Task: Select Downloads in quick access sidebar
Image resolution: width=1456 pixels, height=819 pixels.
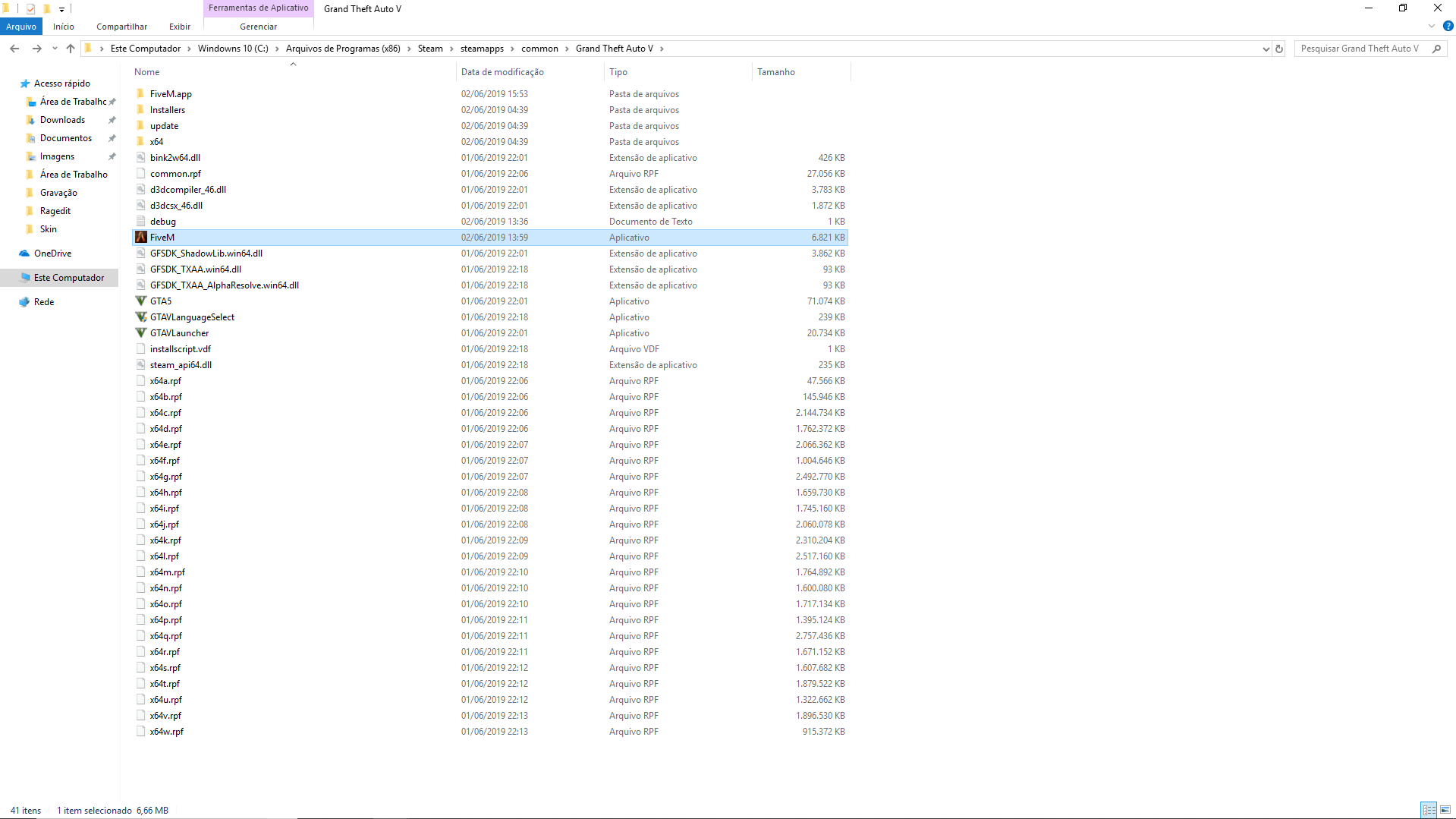Action: pos(62,120)
